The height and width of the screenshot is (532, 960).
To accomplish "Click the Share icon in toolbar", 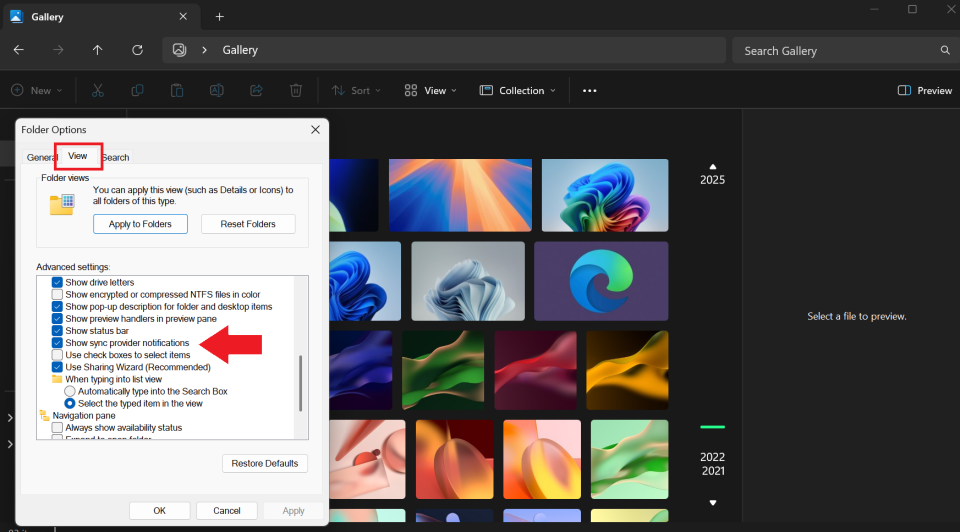I will pyautogui.click(x=256, y=90).
